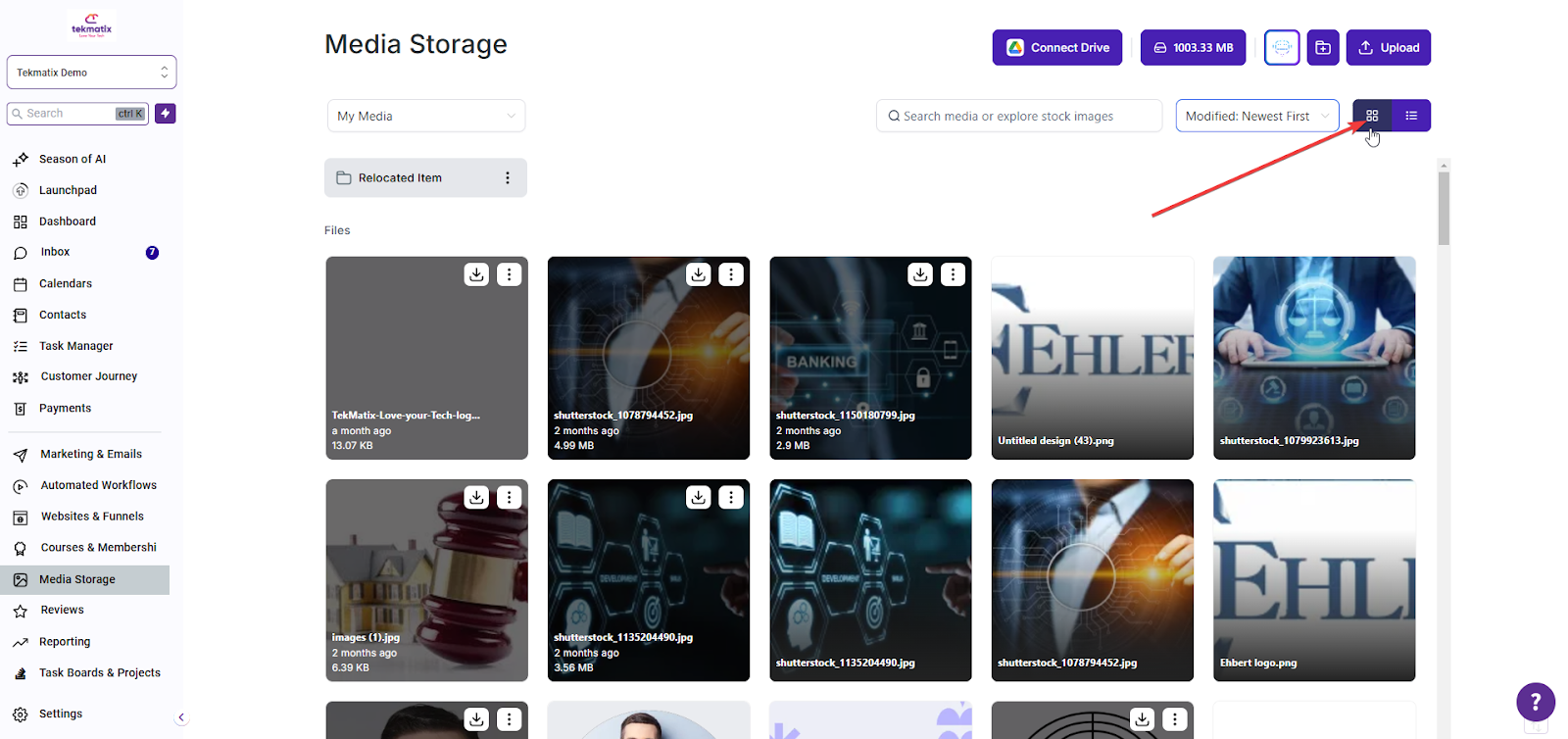Click the scan icon button beside storage size
Image resolution: width=1568 pixels, height=739 pixels.
point(1282,47)
